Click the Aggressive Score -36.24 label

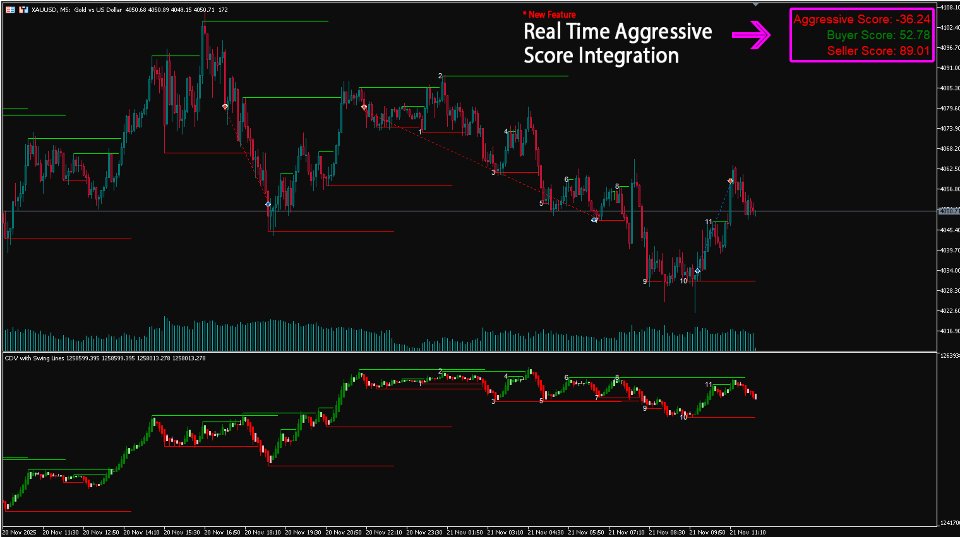pyautogui.click(x=862, y=20)
